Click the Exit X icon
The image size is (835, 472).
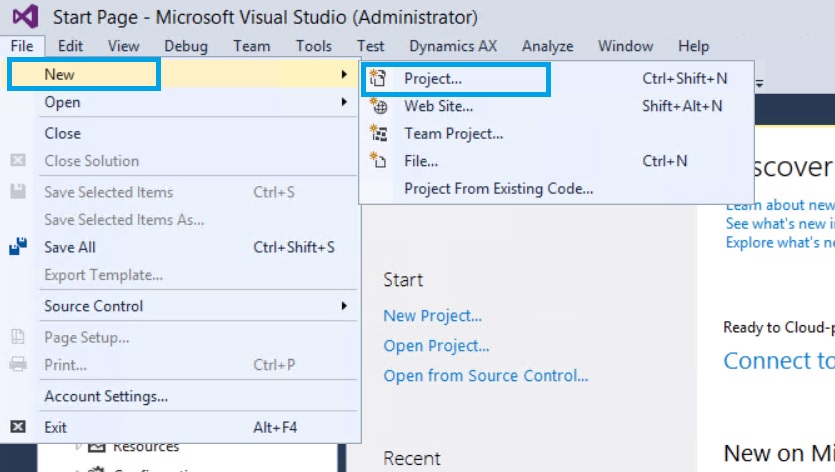coord(18,427)
